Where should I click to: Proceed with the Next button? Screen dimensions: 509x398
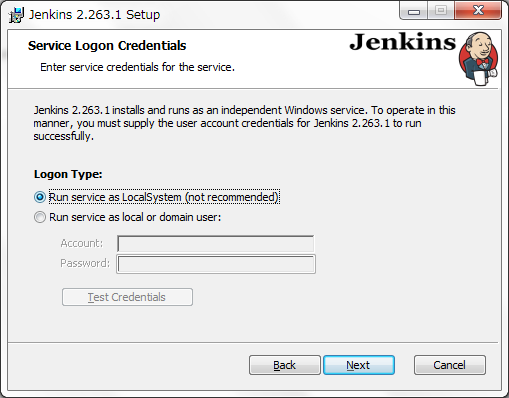pos(359,365)
